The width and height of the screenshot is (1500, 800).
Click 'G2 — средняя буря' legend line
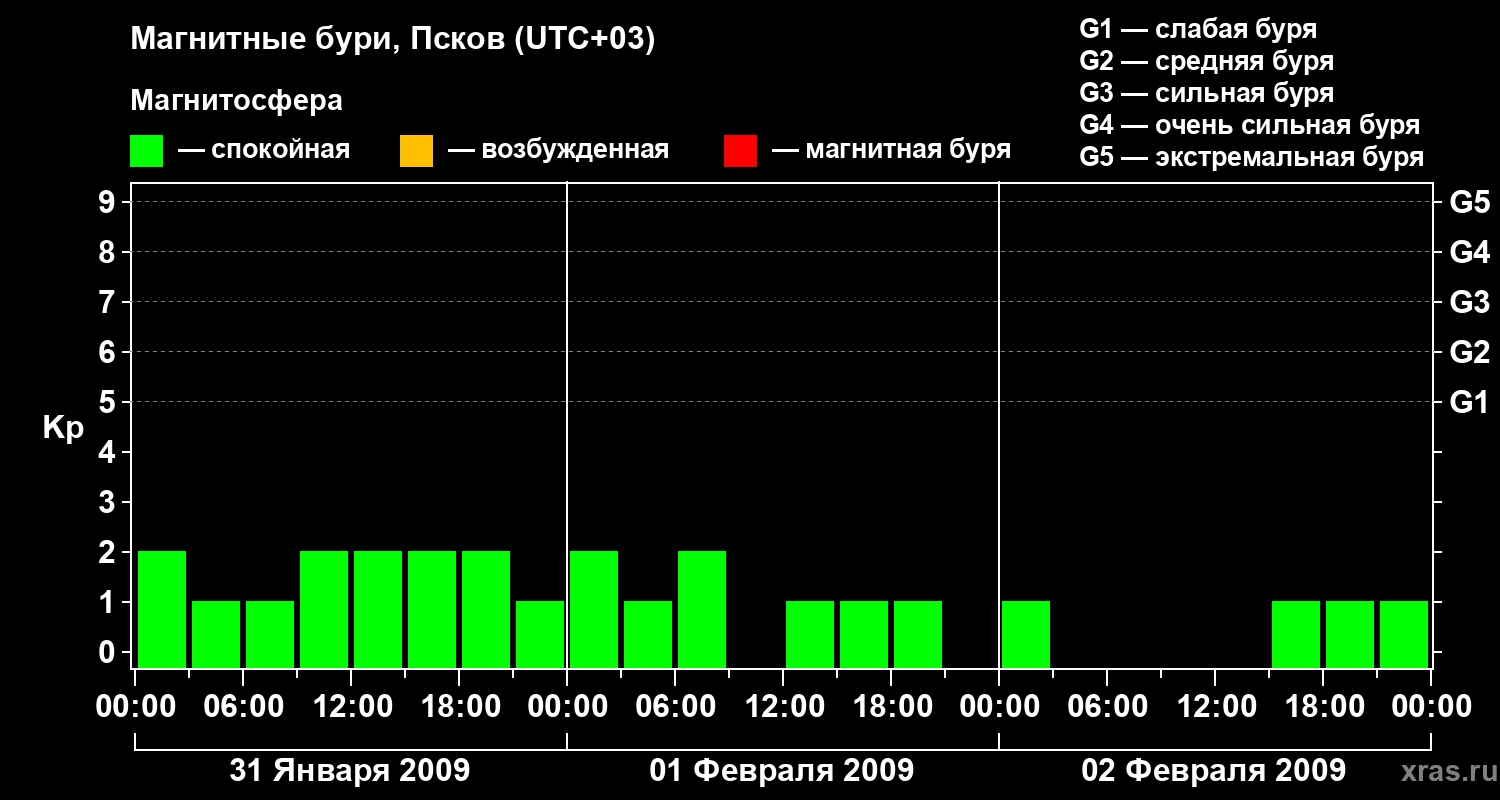pos(1207,61)
